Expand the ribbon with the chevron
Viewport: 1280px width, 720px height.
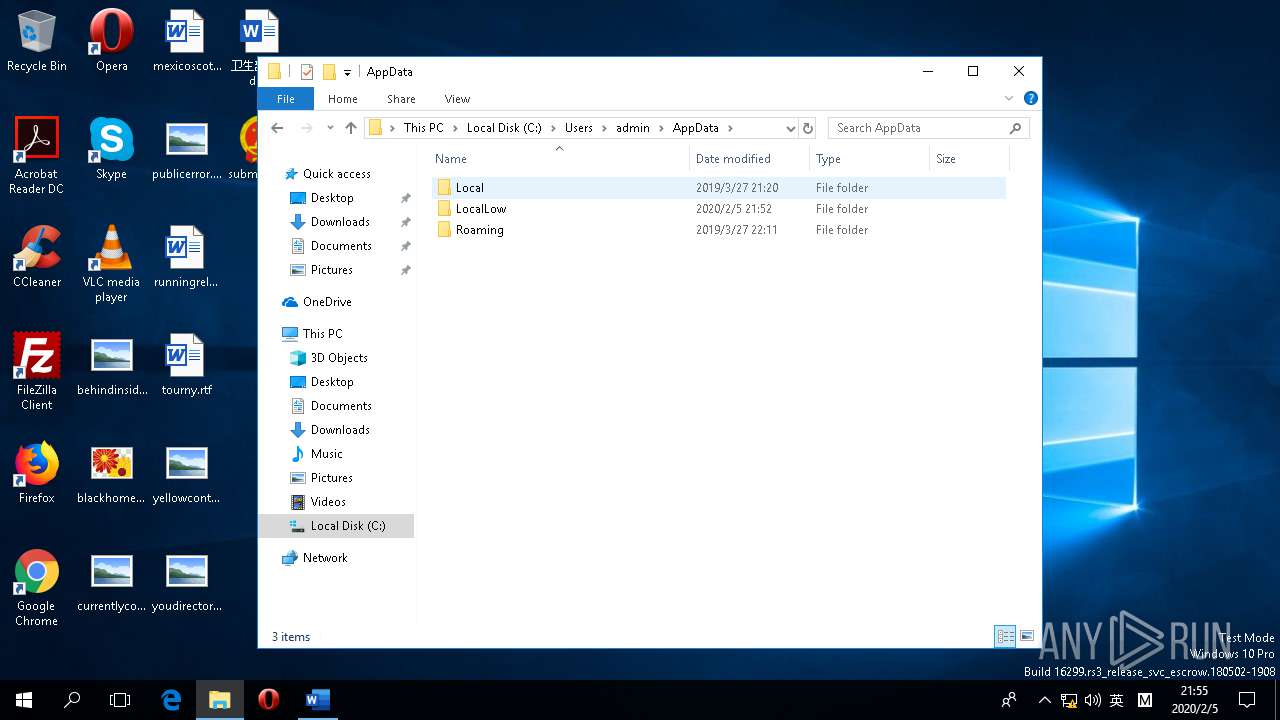[x=1009, y=98]
